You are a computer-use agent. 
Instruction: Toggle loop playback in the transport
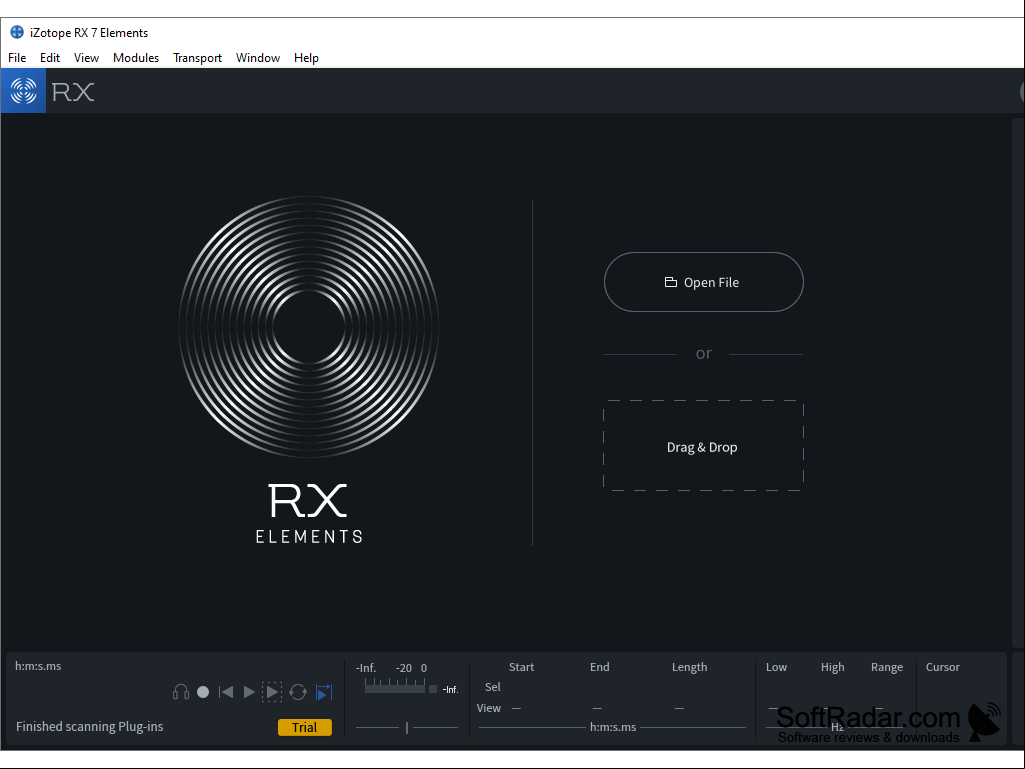[x=298, y=692]
